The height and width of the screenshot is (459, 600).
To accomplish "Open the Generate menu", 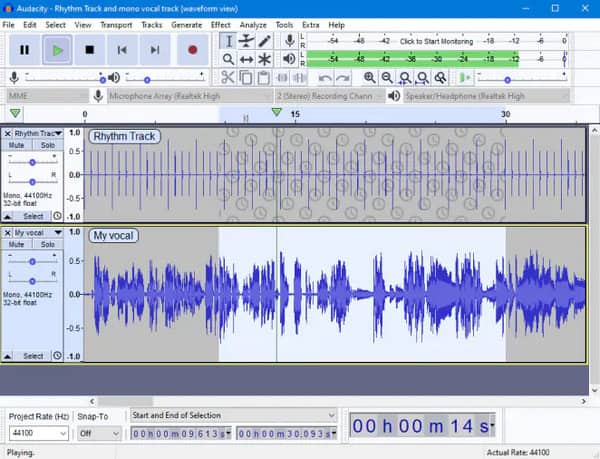I will click(x=186, y=25).
